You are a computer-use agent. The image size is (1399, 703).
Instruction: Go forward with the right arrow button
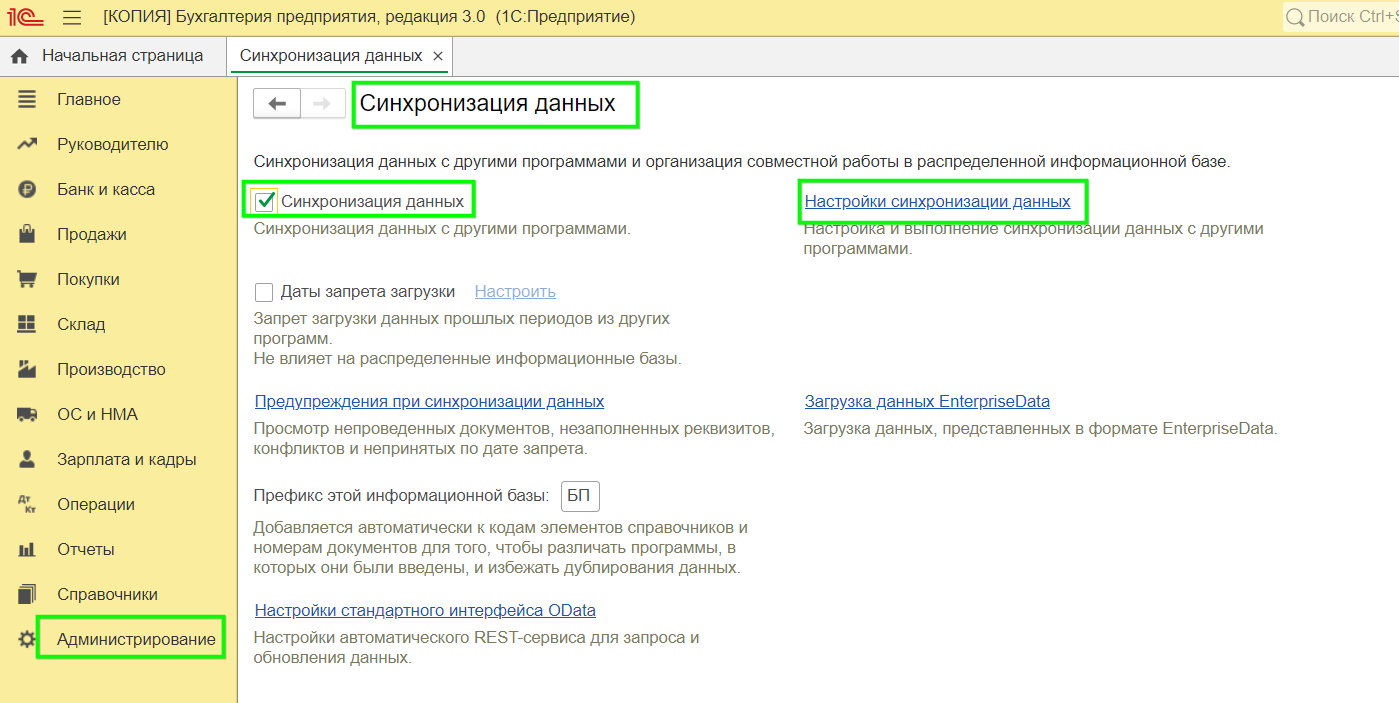click(x=322, y=104)
